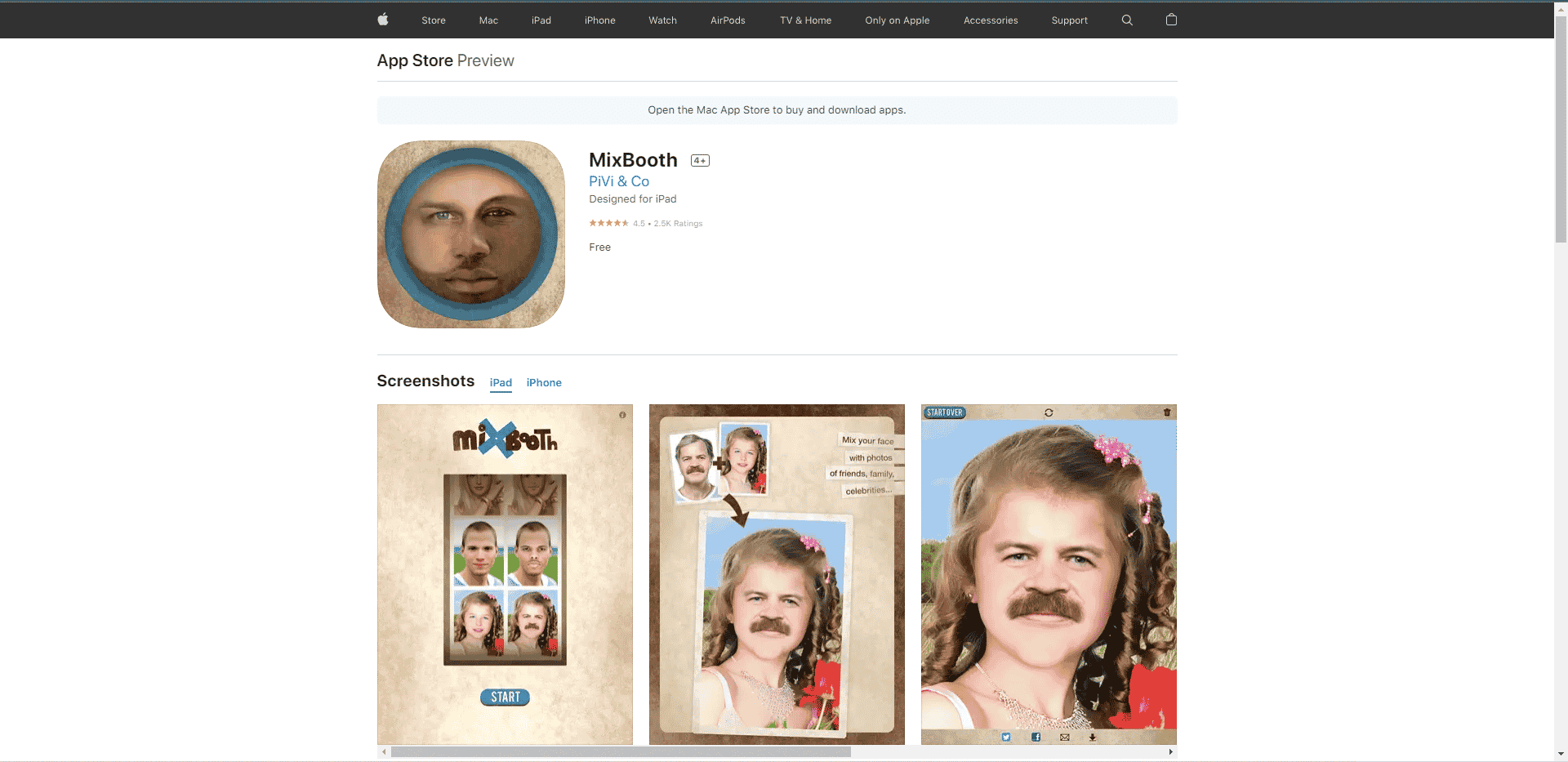Click the screenshots scroll right arrow

tap(1170, 752)
